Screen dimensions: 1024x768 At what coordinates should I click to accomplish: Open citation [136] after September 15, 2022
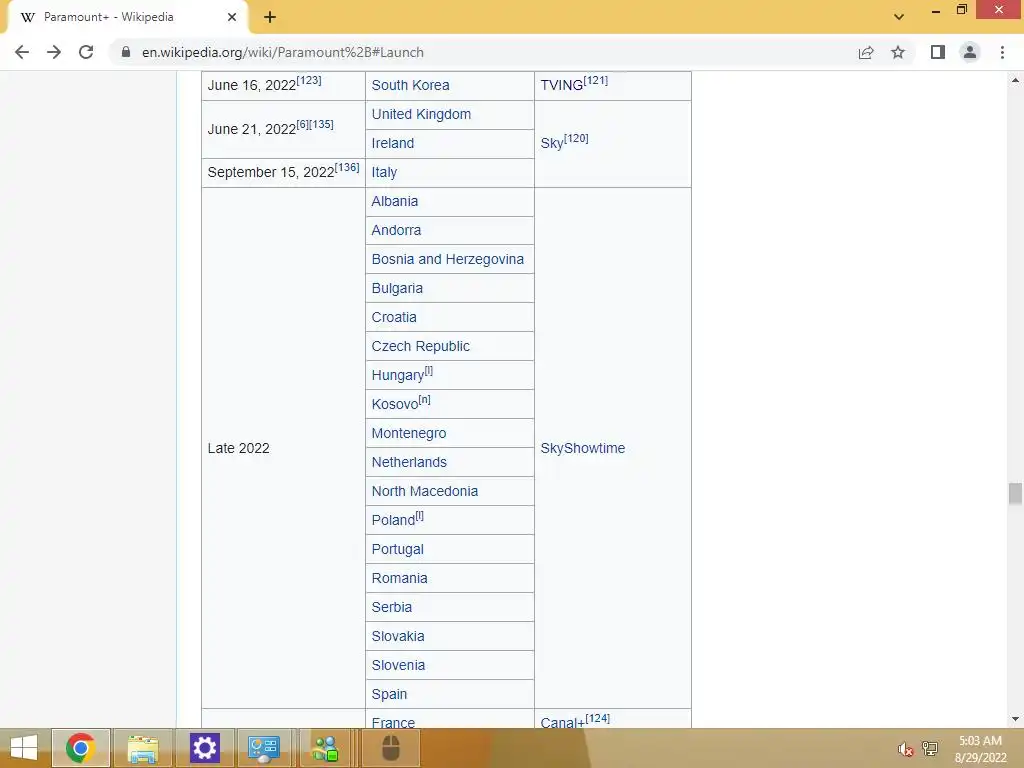coord(347,167)
